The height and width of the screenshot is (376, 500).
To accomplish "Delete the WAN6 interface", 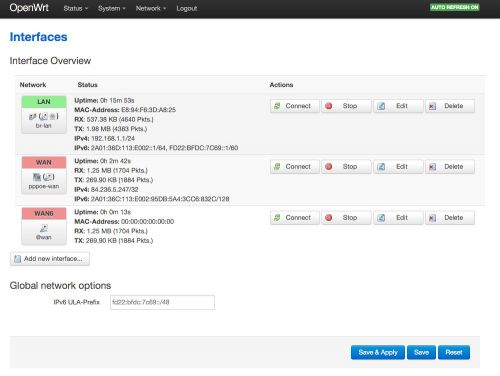I will 450,218.
